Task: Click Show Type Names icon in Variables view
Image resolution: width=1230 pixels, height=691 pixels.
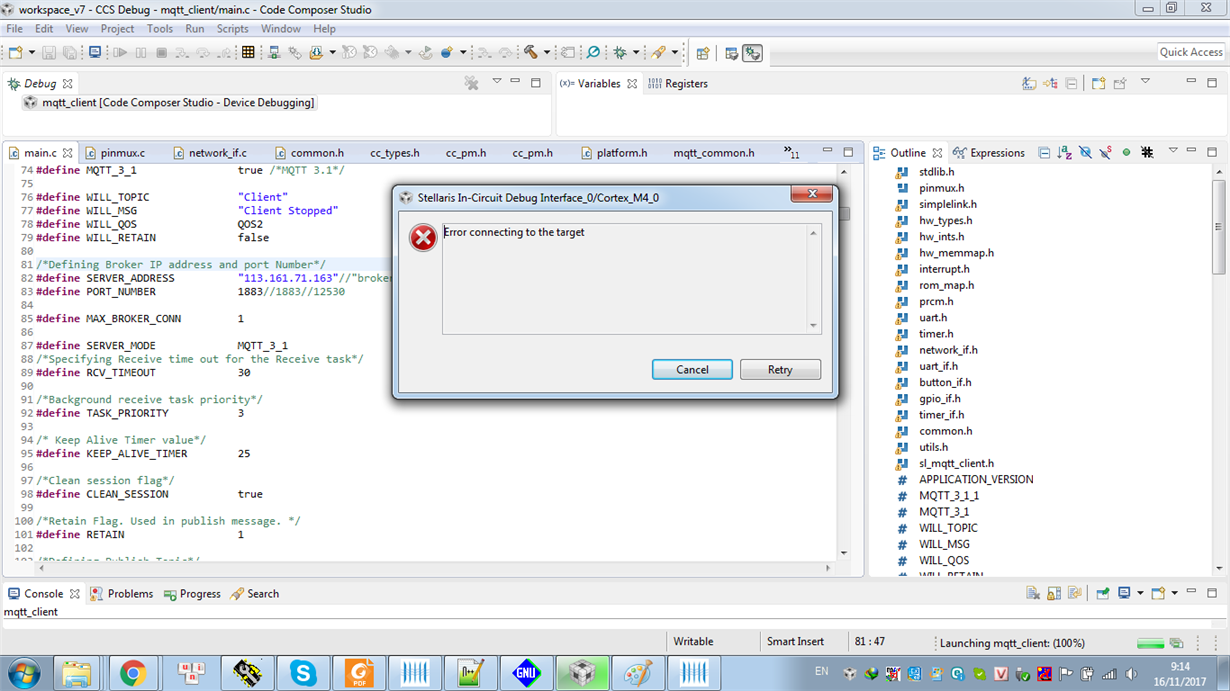Action: (1029, 83)
